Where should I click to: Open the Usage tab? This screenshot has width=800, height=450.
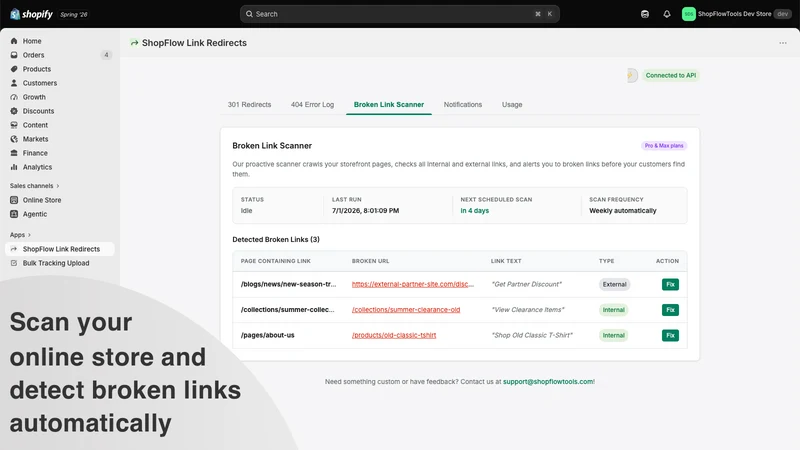point(512,105)
